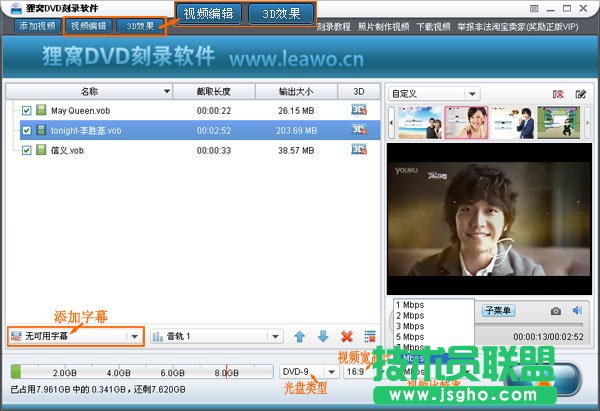Image resolution: width=600 pixels, height=411 pixels.
Task: Open the 无可用字幕 subtitle dropdown
Action: pos(135,337)
